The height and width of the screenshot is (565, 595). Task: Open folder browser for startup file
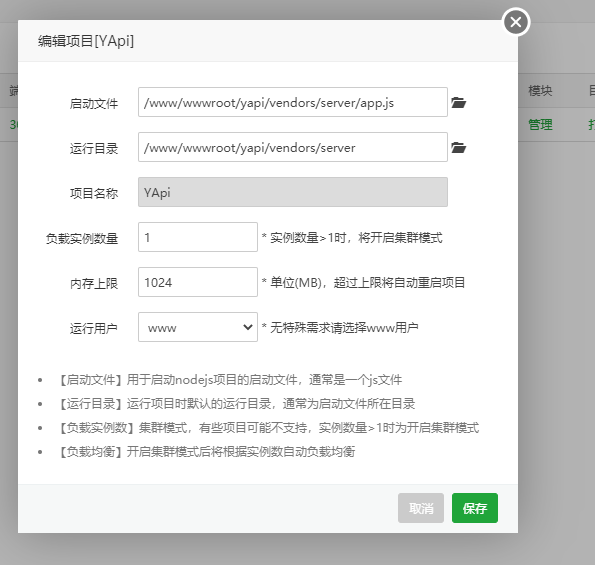click(458, 102)
